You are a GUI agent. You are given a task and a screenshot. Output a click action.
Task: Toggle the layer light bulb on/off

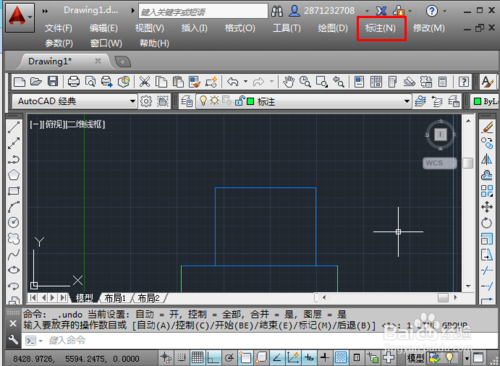tap(203, 100)
